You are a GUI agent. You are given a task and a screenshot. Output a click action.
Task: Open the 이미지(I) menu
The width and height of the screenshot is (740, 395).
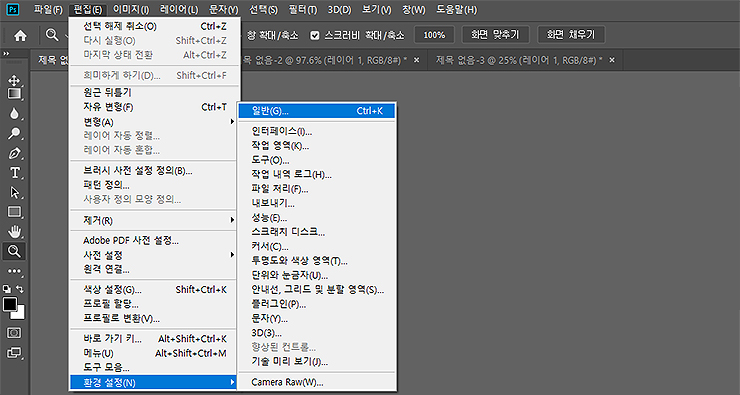(x=131, y=9)
